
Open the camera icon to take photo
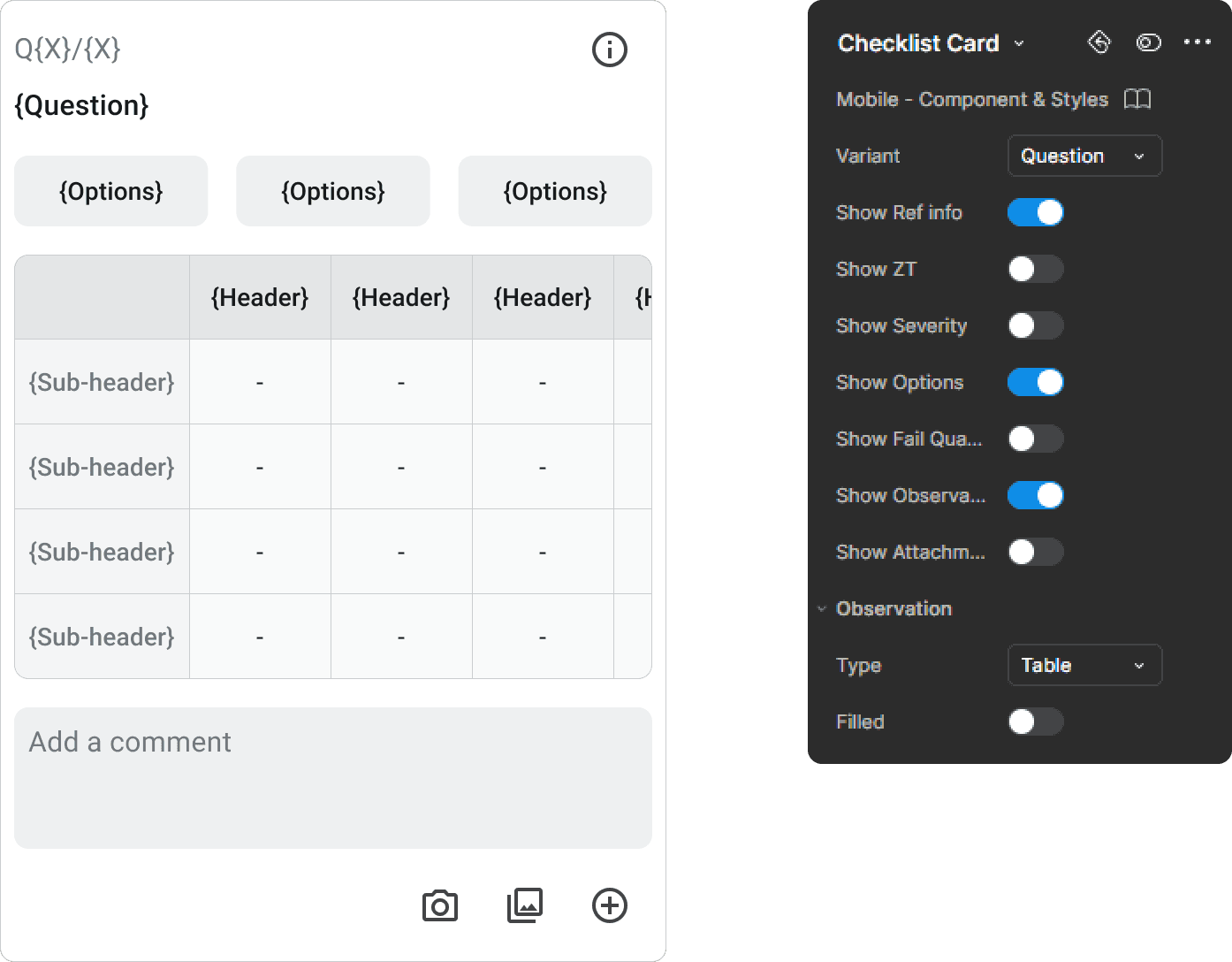(440, 906)
